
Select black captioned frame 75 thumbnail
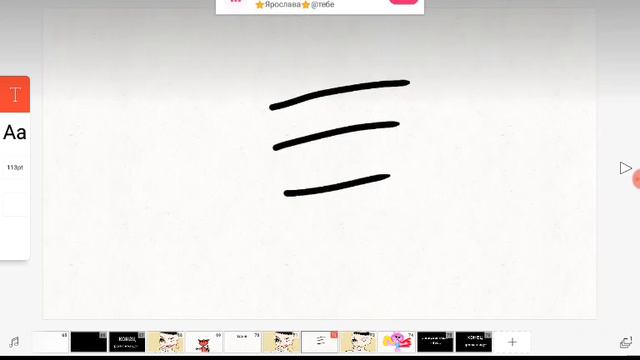(435, 342)
